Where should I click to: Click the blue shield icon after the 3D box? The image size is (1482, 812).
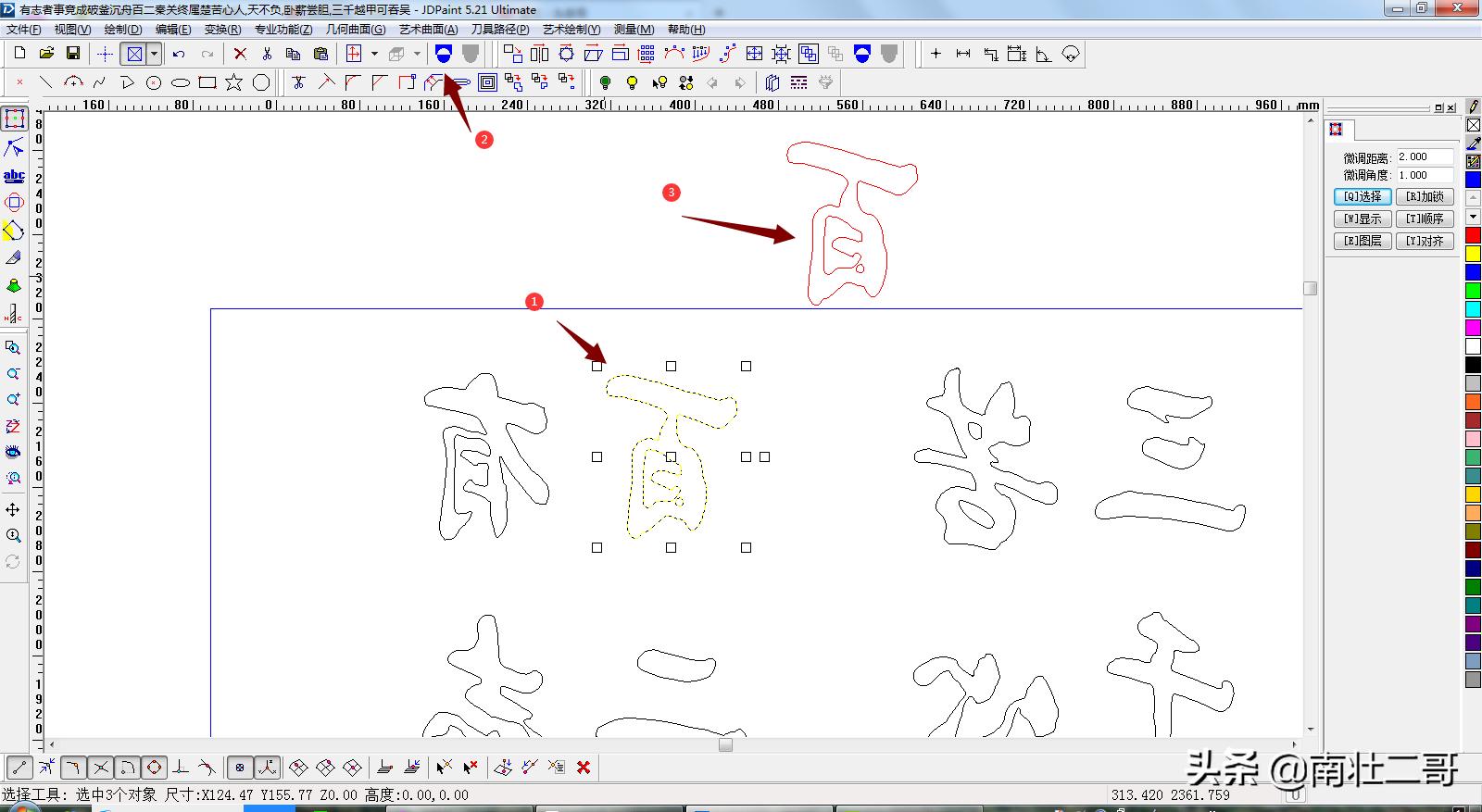pyautogui.click(x=444, y=54)
